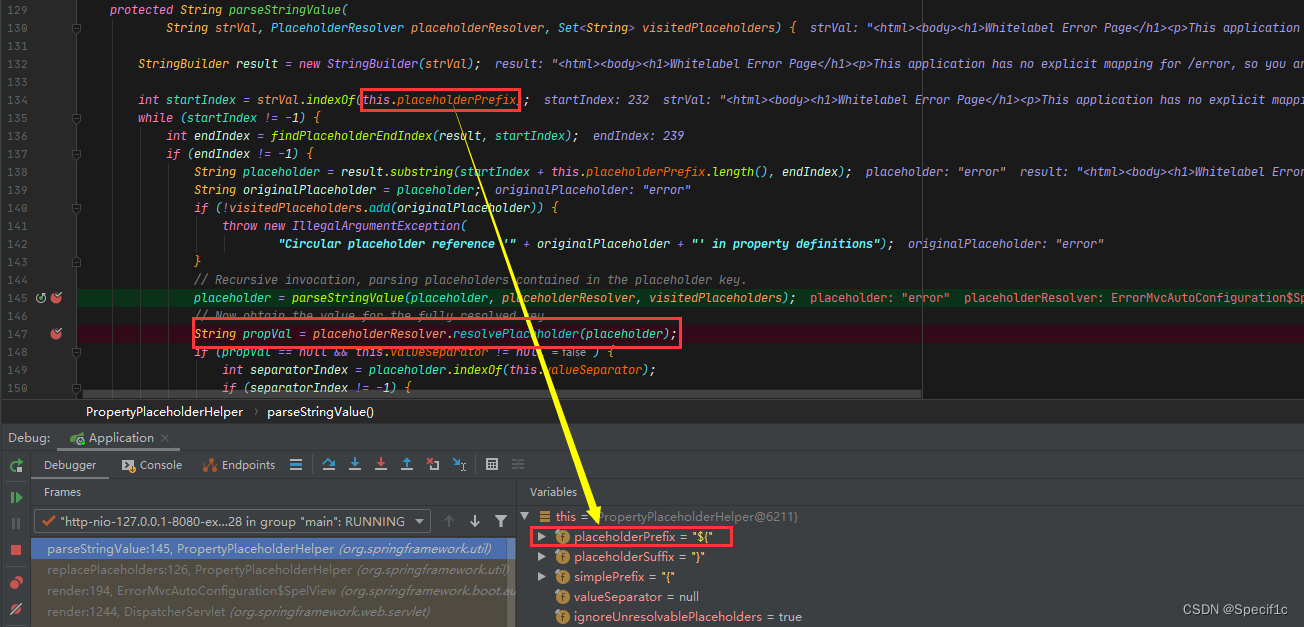
Task: Close the Application debug tab
Action: pyautogui.click(x=166, y=438)
